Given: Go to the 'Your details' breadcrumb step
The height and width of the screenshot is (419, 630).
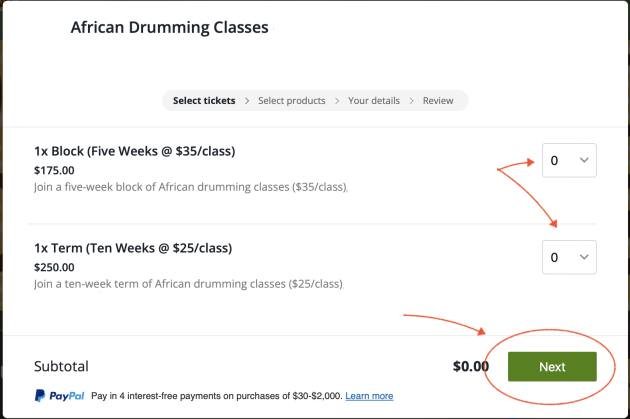Looking at the screenshot, I should point(374,100).
